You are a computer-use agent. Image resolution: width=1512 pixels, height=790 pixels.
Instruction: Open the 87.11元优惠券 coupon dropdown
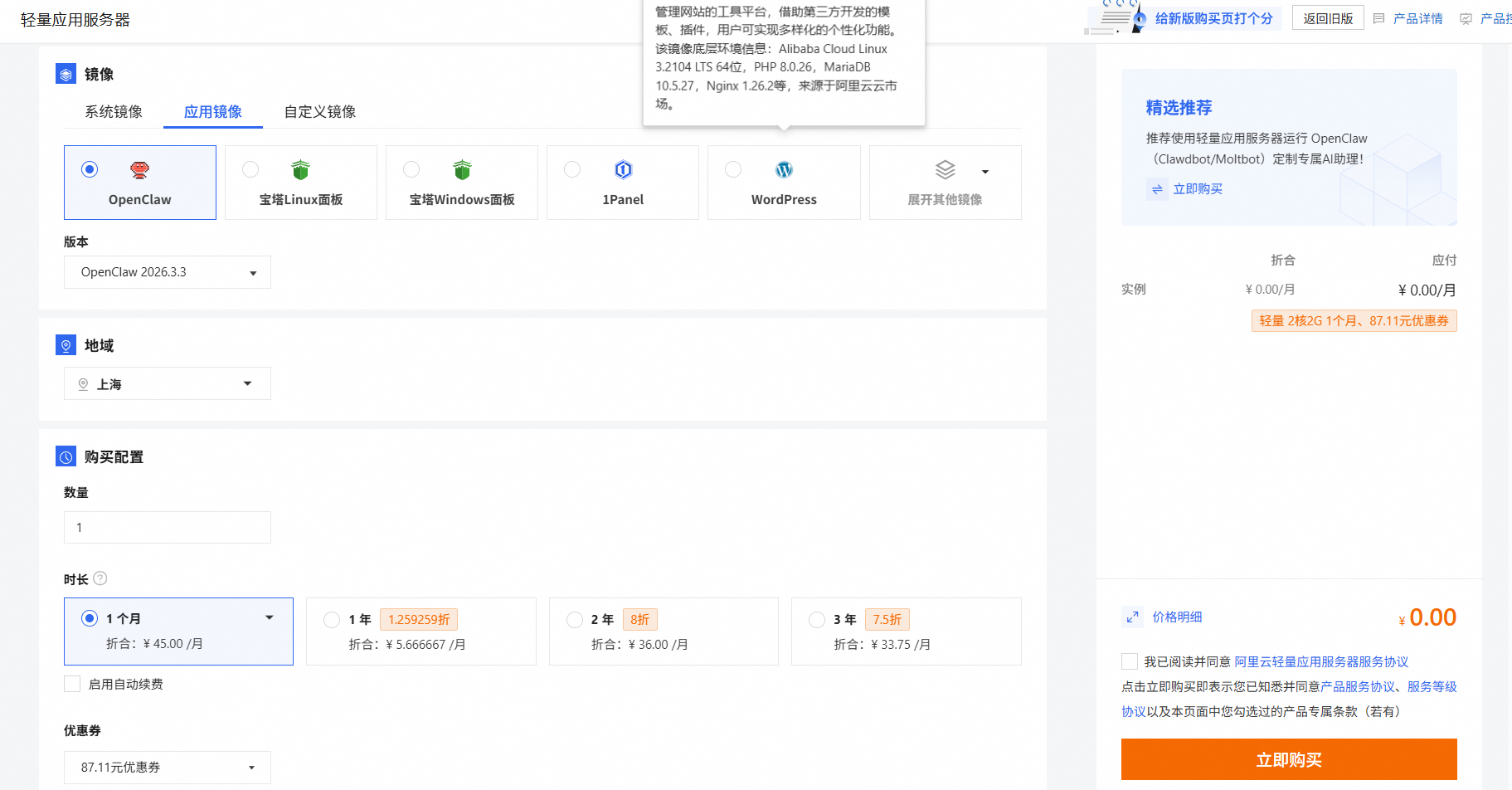tap(168, 768)
